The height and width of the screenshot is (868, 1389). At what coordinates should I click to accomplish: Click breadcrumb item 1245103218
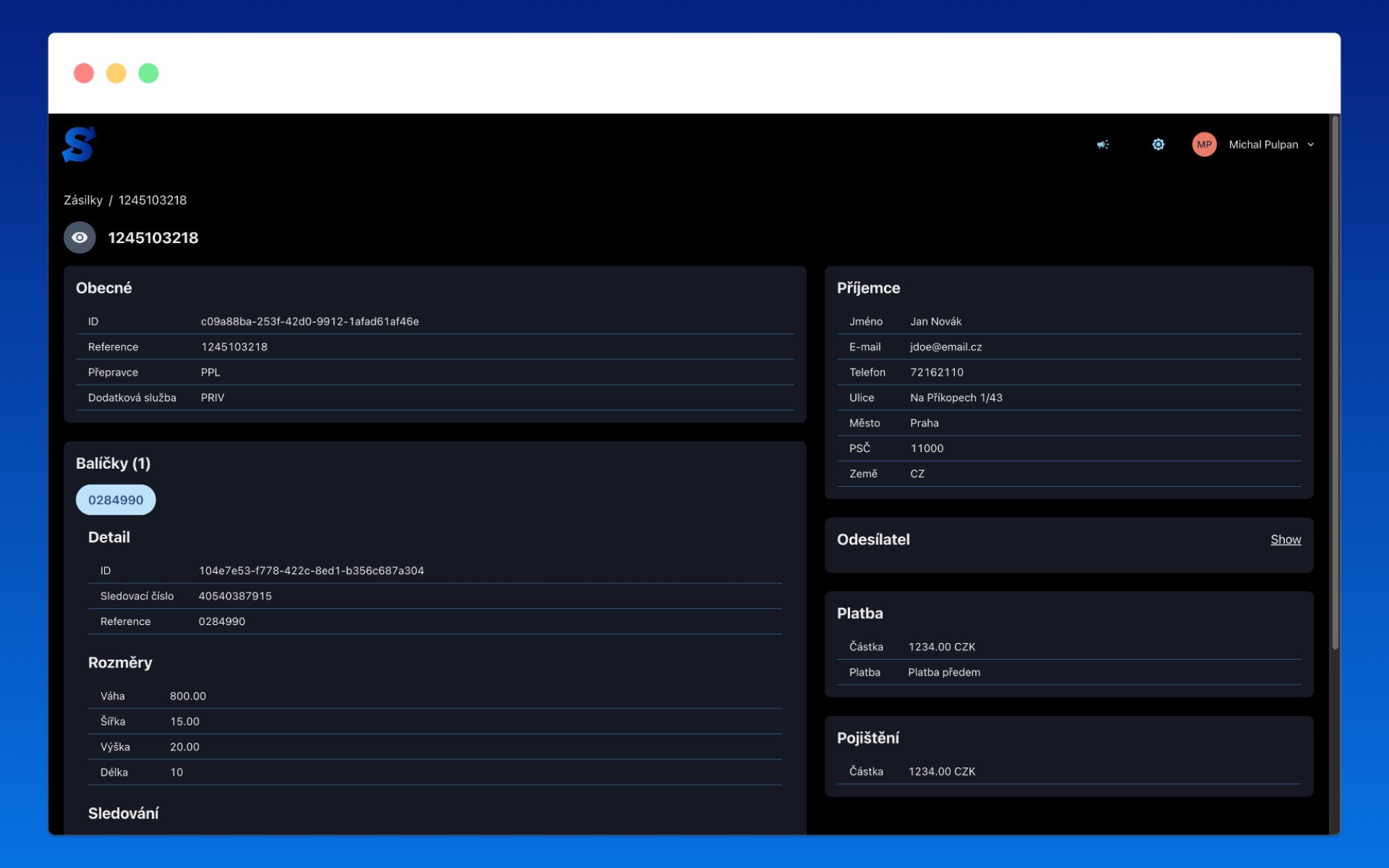(x=152, y=200)
